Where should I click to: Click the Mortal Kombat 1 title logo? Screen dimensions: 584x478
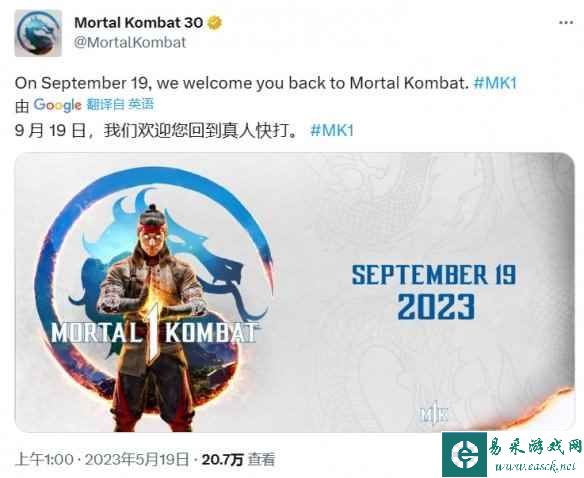pyautogui.click(x=154, y=333)
